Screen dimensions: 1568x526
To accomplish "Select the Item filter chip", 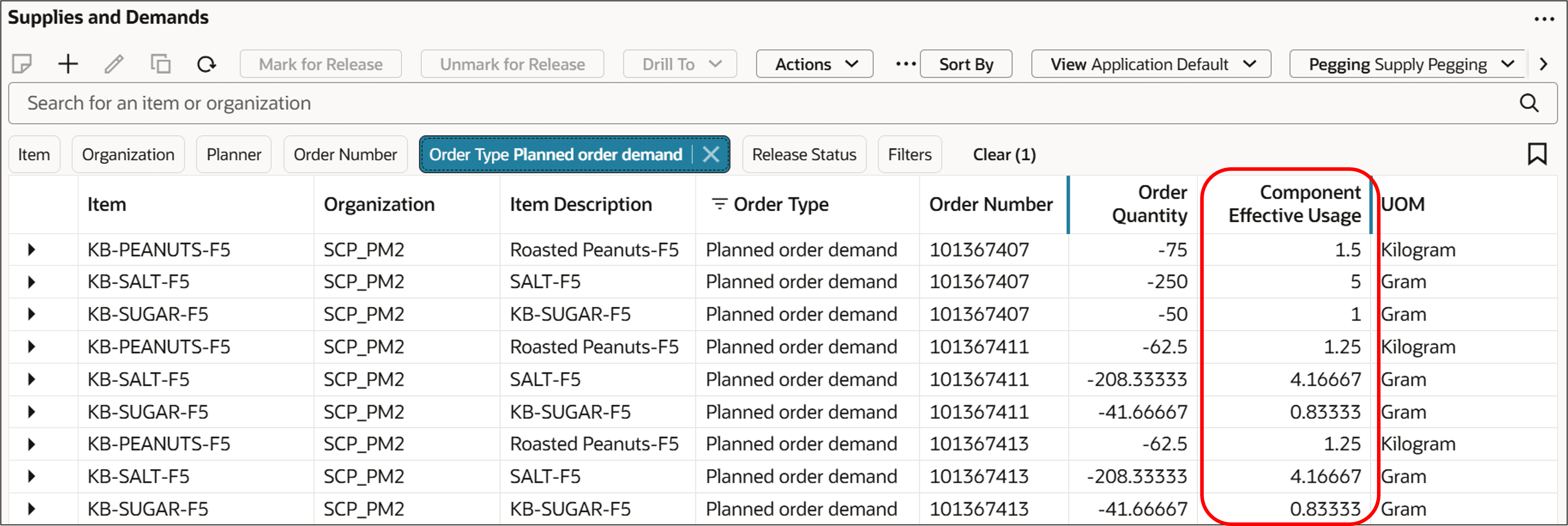I will 34,154.
